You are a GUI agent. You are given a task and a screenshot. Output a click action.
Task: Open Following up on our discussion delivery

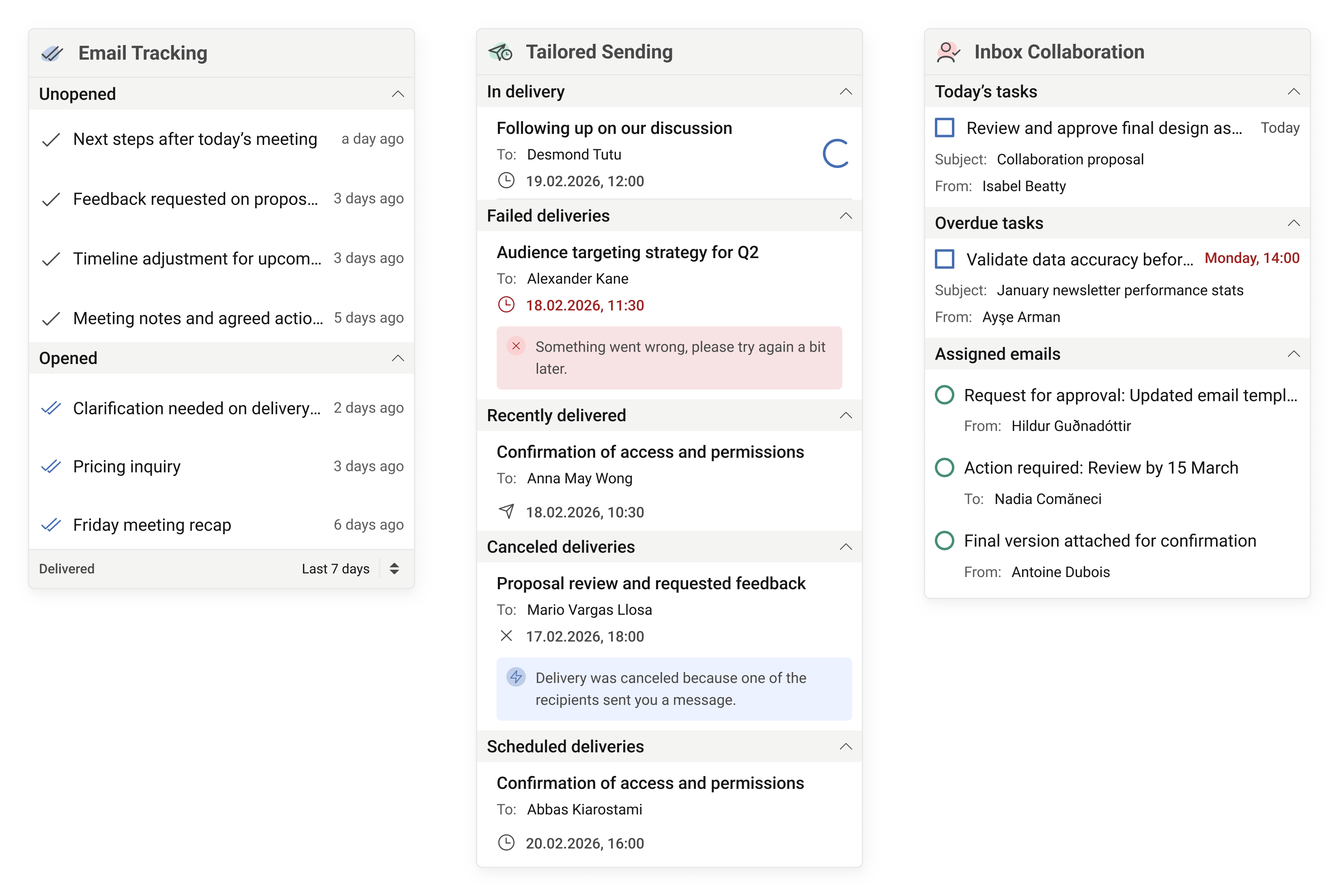click(x=669, y=153)
